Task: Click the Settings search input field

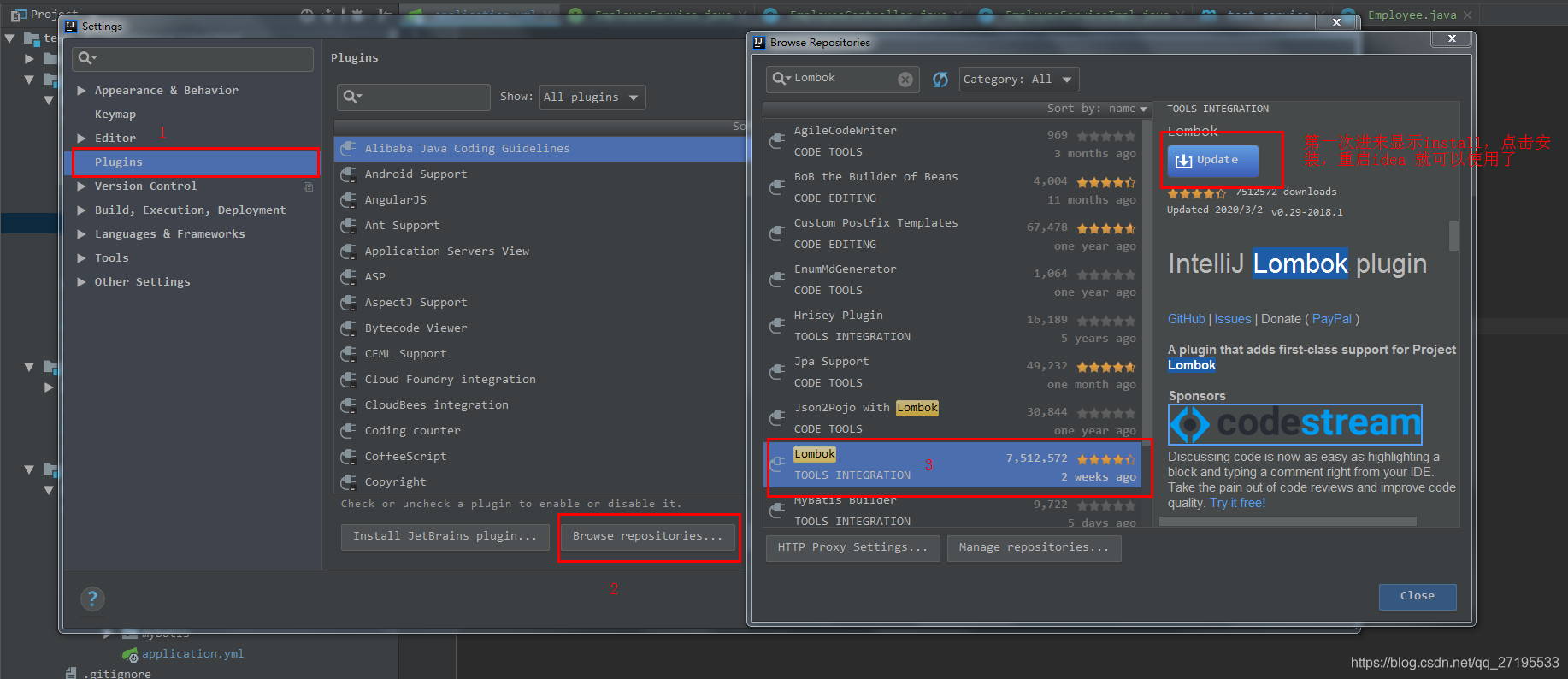Action: (193, 58)
